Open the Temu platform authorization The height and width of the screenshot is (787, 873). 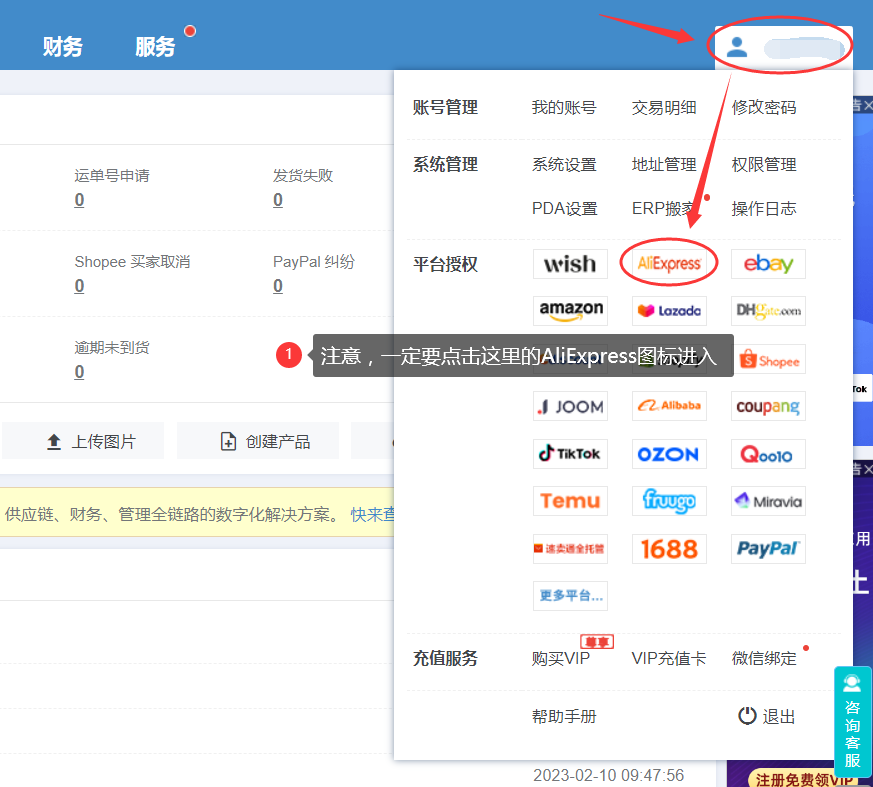tap(570, 501)
